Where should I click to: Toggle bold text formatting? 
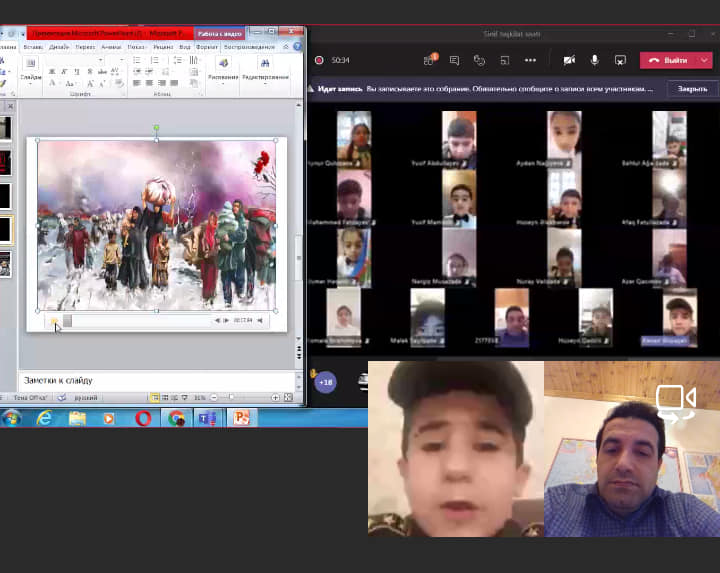pyautogui.click(x=52, y=72)
